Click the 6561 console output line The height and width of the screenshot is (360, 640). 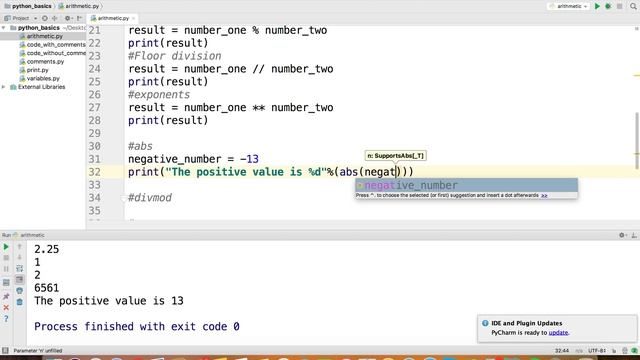pos(47,288)
